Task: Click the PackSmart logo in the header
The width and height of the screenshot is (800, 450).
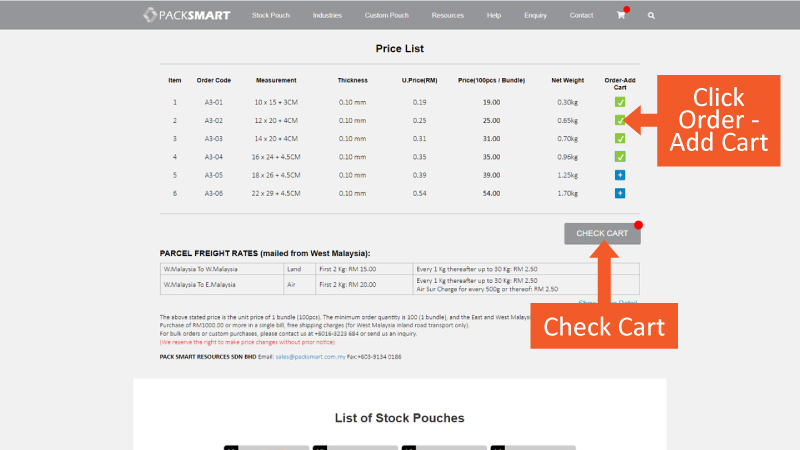Action: (x=187, y=15)
